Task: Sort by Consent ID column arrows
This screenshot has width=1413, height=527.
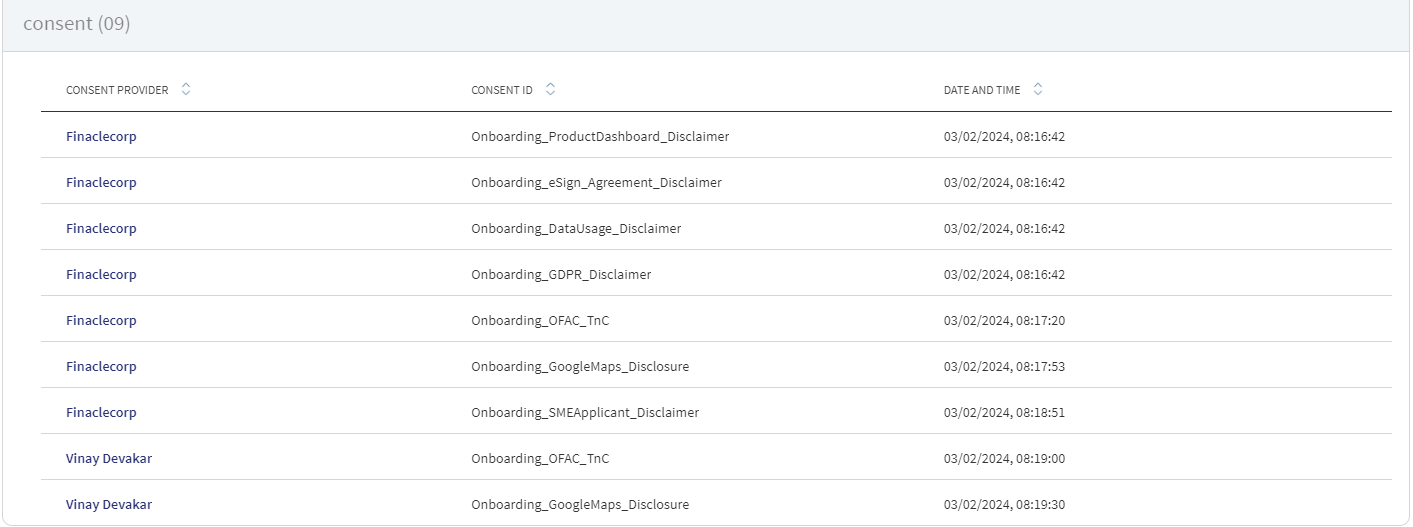Action: click(550, 89)
